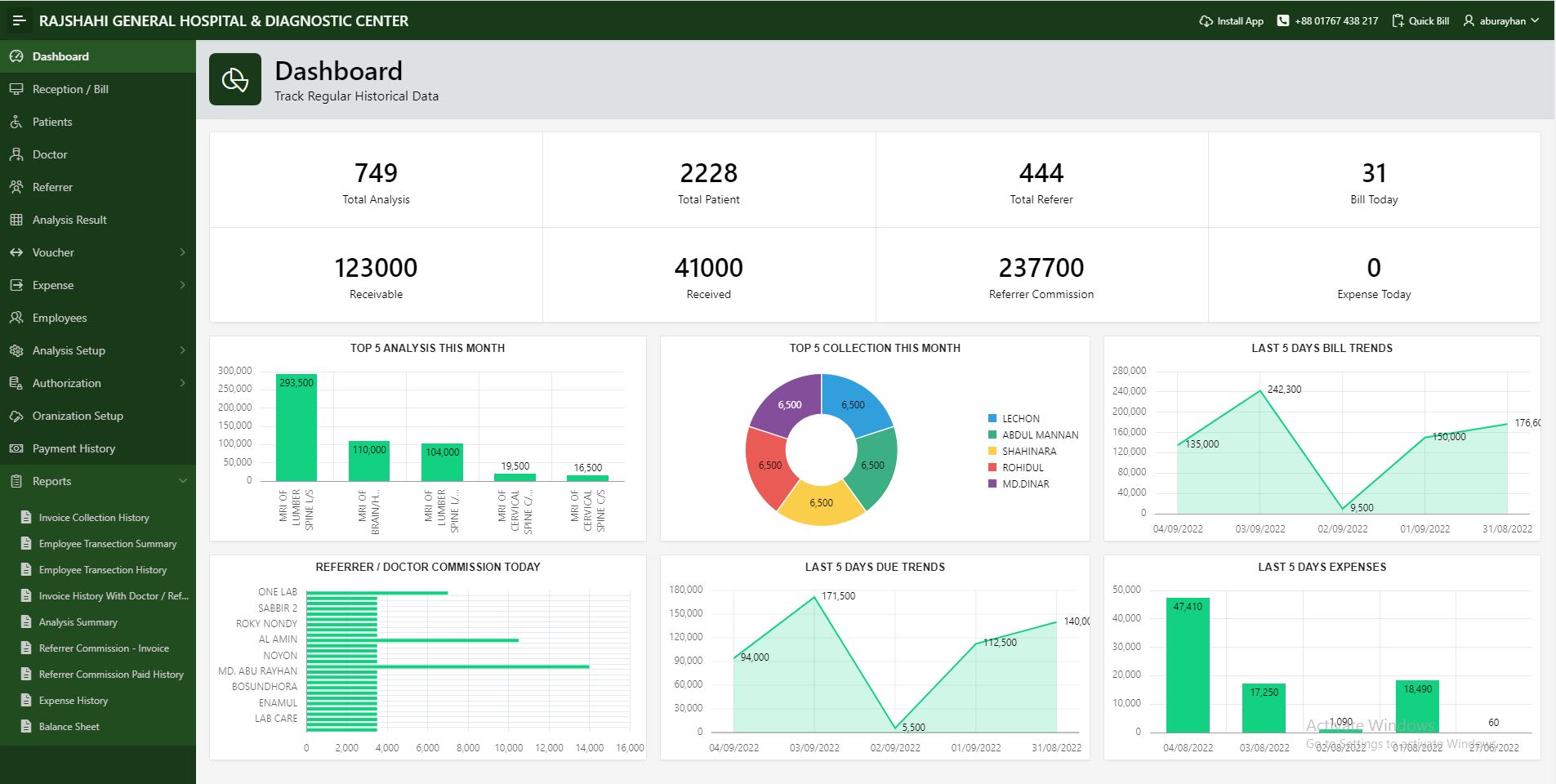Image resolution: width=1556 pixels, height=784 pixels.
Task: Select Employees from the sidebar
Action: click(x=60, y=318)
